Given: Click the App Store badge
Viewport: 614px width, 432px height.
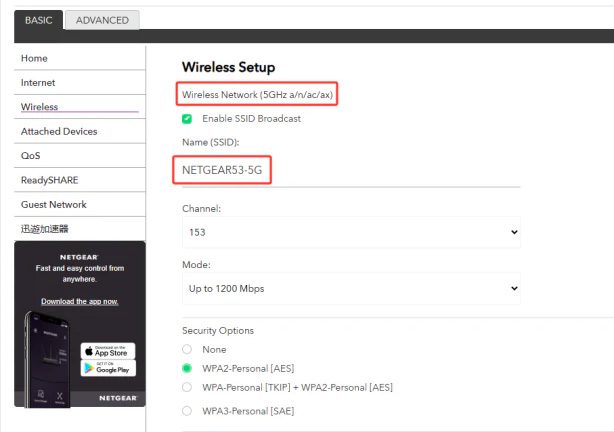Looking at the screenshot, I should tap(108, 351).
